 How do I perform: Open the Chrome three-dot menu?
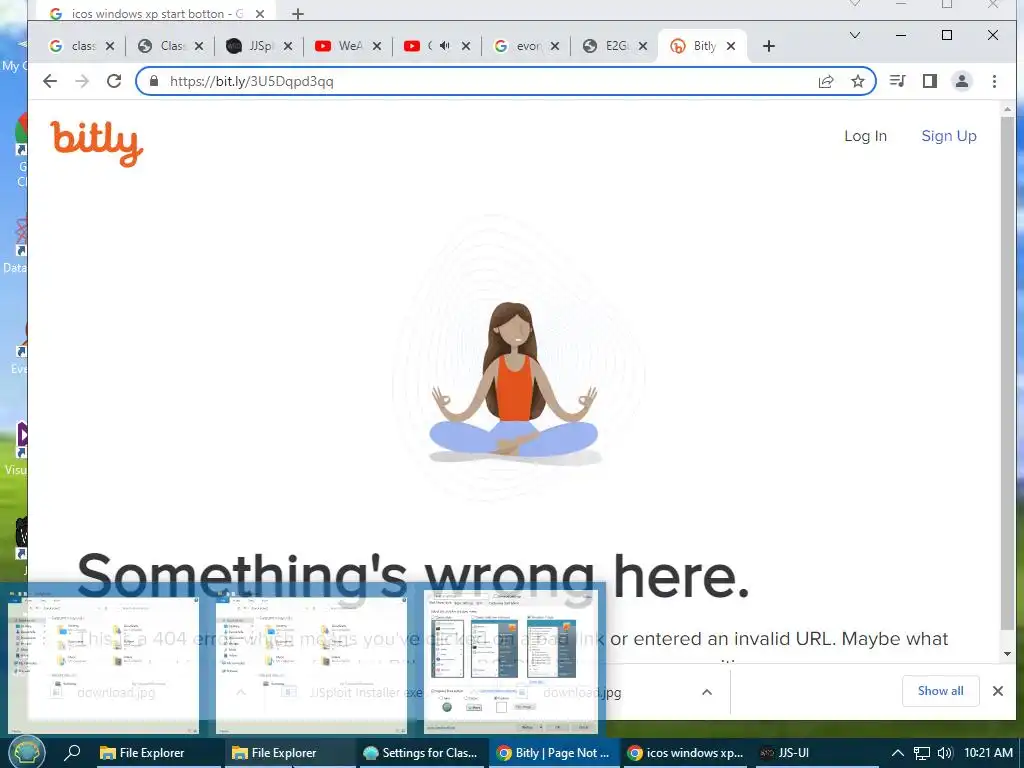coord(994,81)
